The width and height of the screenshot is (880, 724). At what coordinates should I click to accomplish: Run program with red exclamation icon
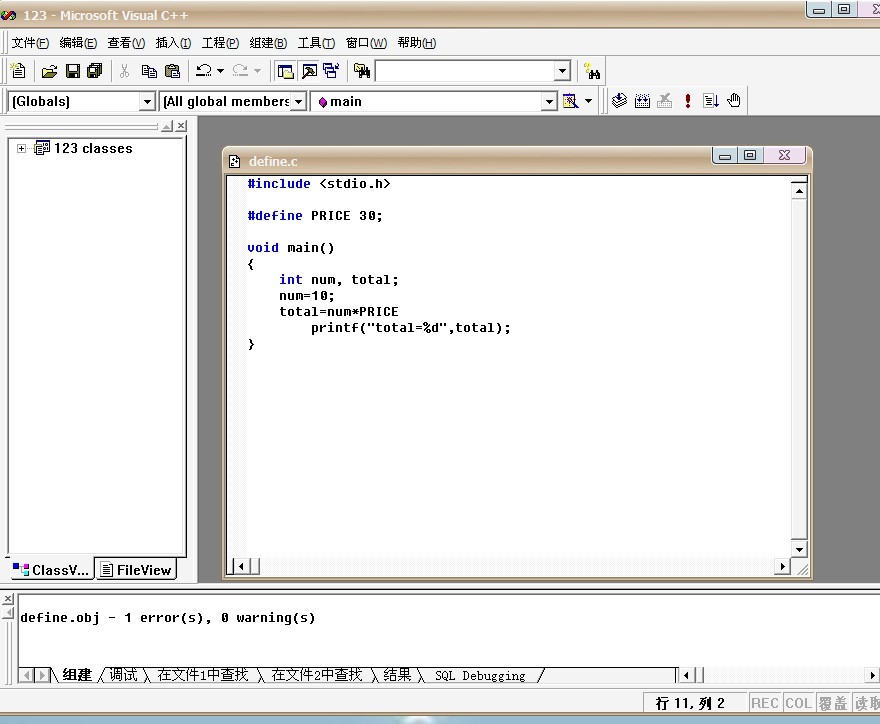pyautogui.click(x=688, y=100)
